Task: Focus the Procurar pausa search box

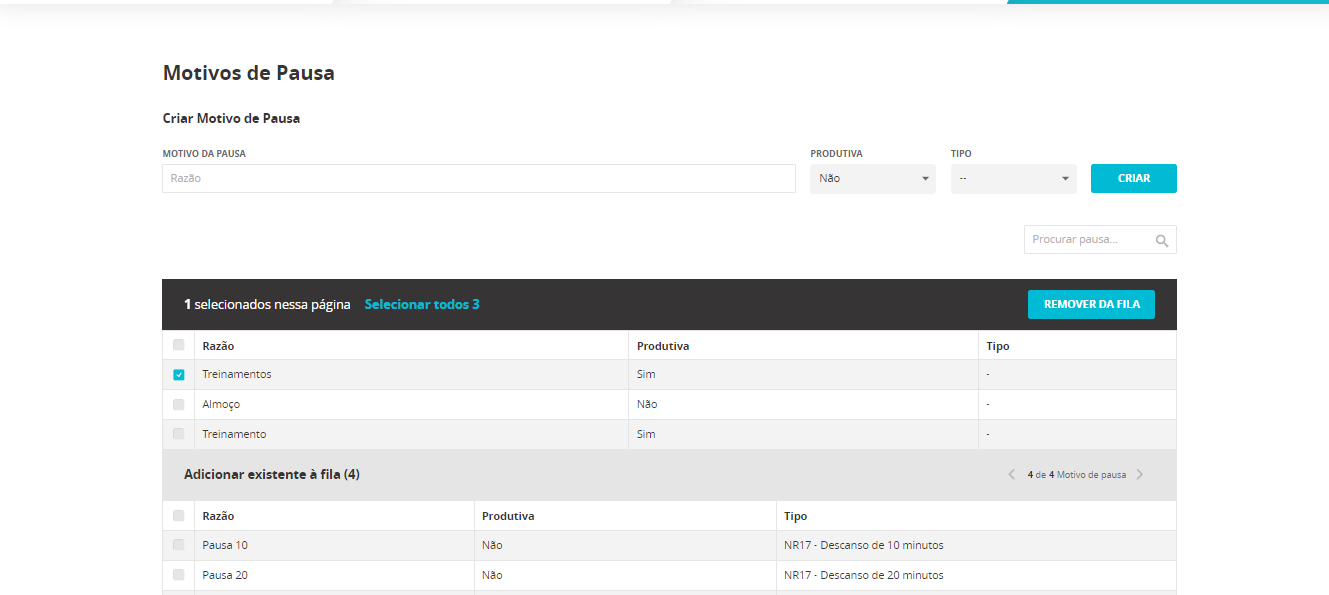Action: (1088, 240)
